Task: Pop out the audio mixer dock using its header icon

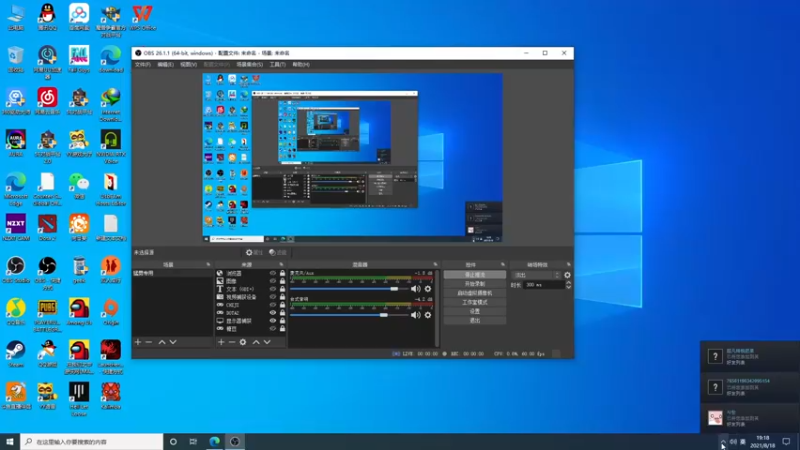Action: pyautogui.click(x=435, y=265)
